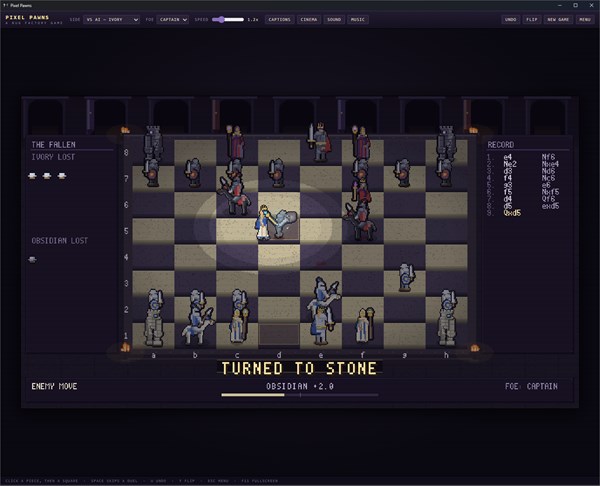The width and height of the screenshot is (600, 486).
Task: Click the 'TURNED TO STONE' caption
Action: click(x=299, y=368)
